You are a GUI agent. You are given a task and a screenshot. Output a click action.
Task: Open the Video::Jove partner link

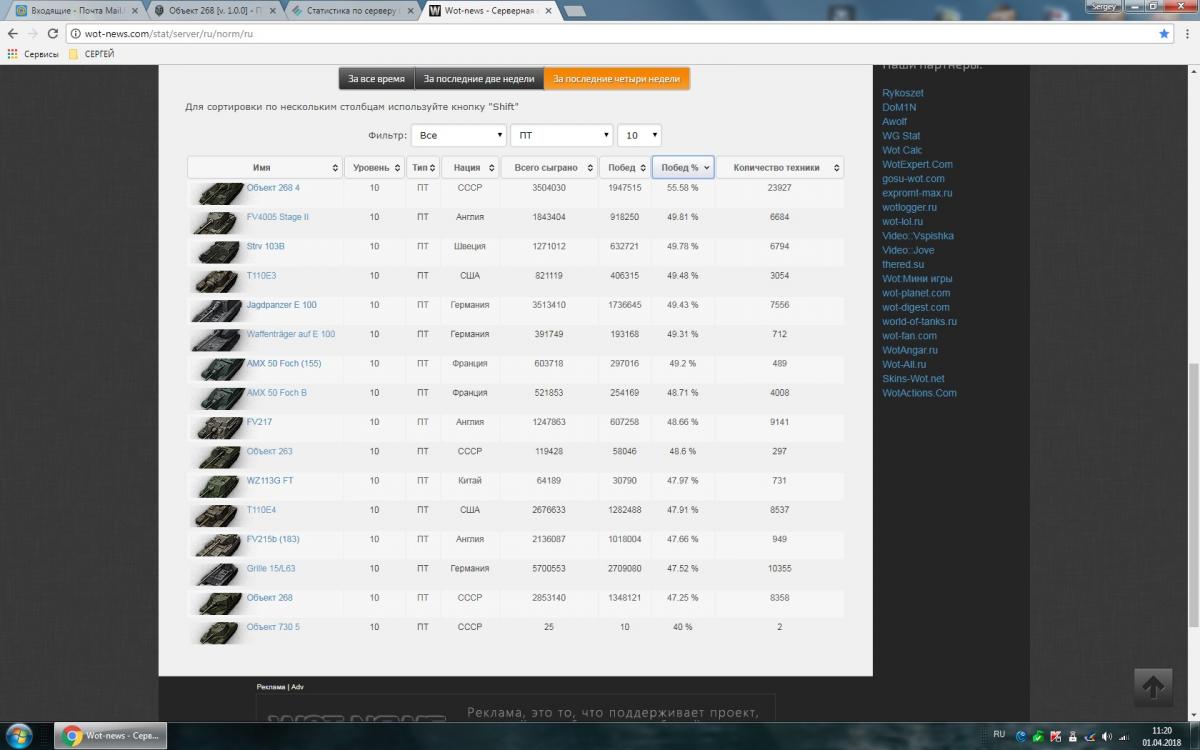coord(908,250)
